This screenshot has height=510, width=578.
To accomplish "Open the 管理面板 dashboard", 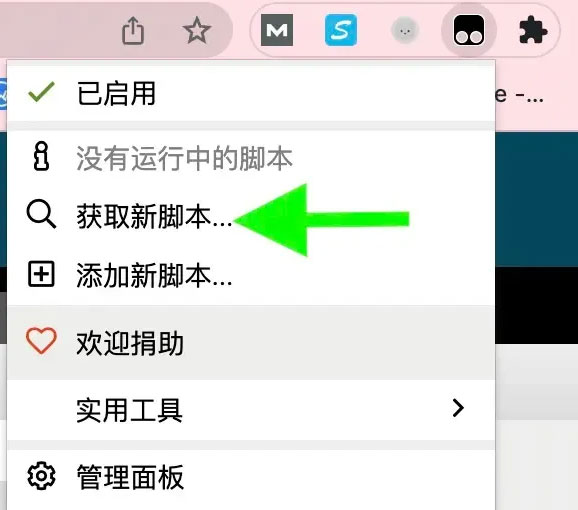I will 251,476.
